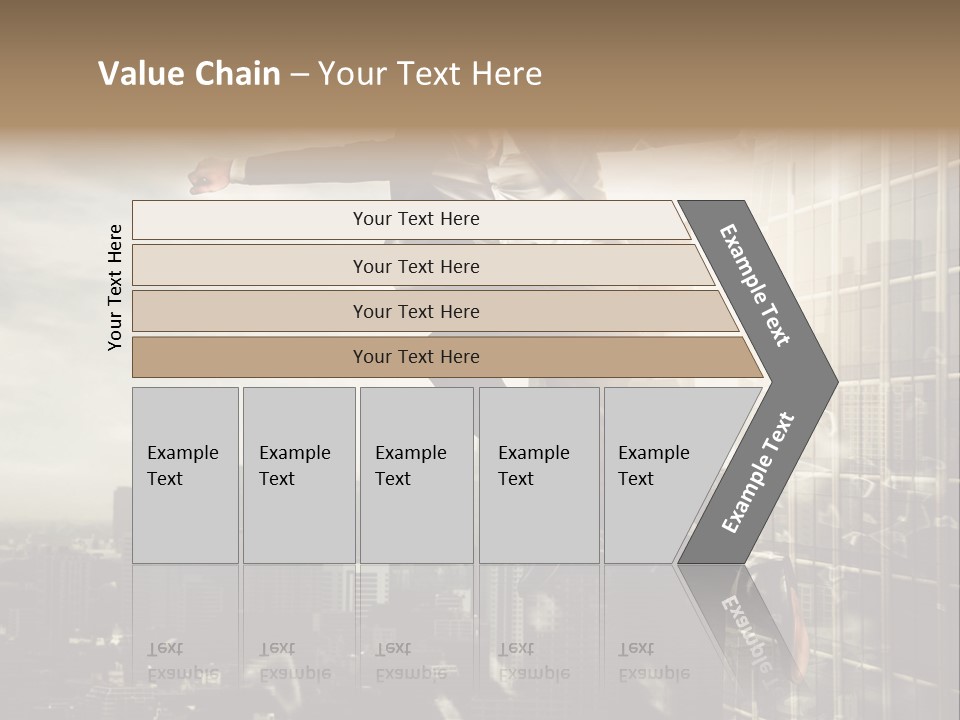960x720 pixels.
Task: Select the top lightest "Your Text Here" bar
Action: (415, 219)
